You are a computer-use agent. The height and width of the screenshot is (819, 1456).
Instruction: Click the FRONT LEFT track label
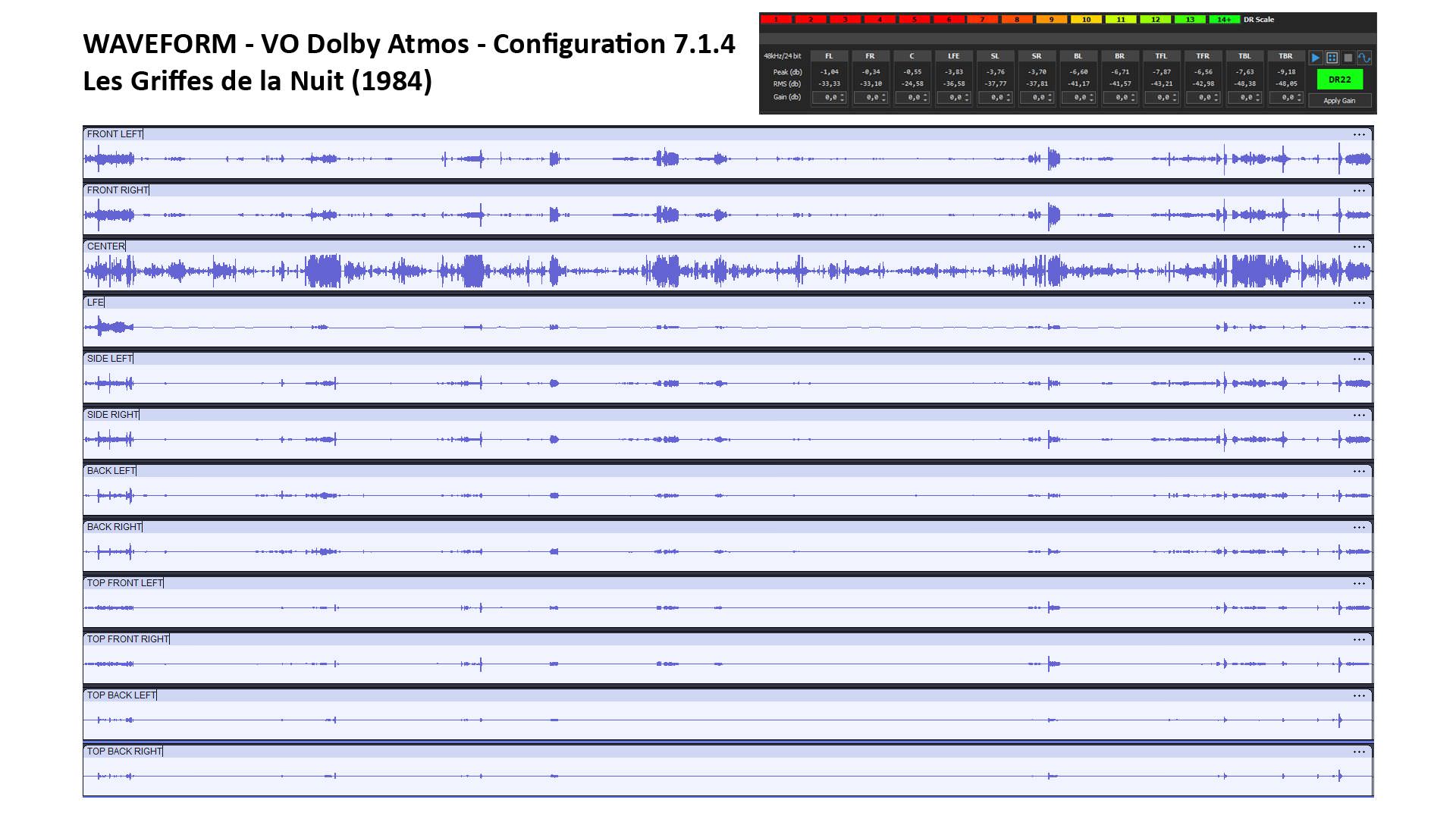tap(115, 134)
